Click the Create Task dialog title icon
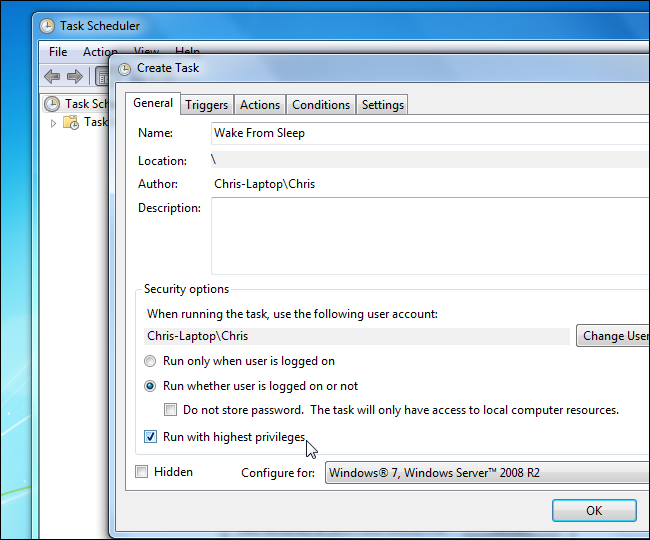The image size is (650, 540). pyautogui.click(x=124, y=69)
